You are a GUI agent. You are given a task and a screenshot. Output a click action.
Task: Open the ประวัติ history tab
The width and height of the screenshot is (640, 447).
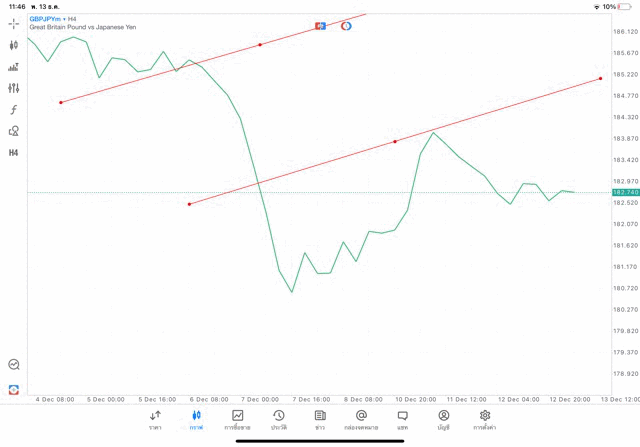[x=279, y=420]
